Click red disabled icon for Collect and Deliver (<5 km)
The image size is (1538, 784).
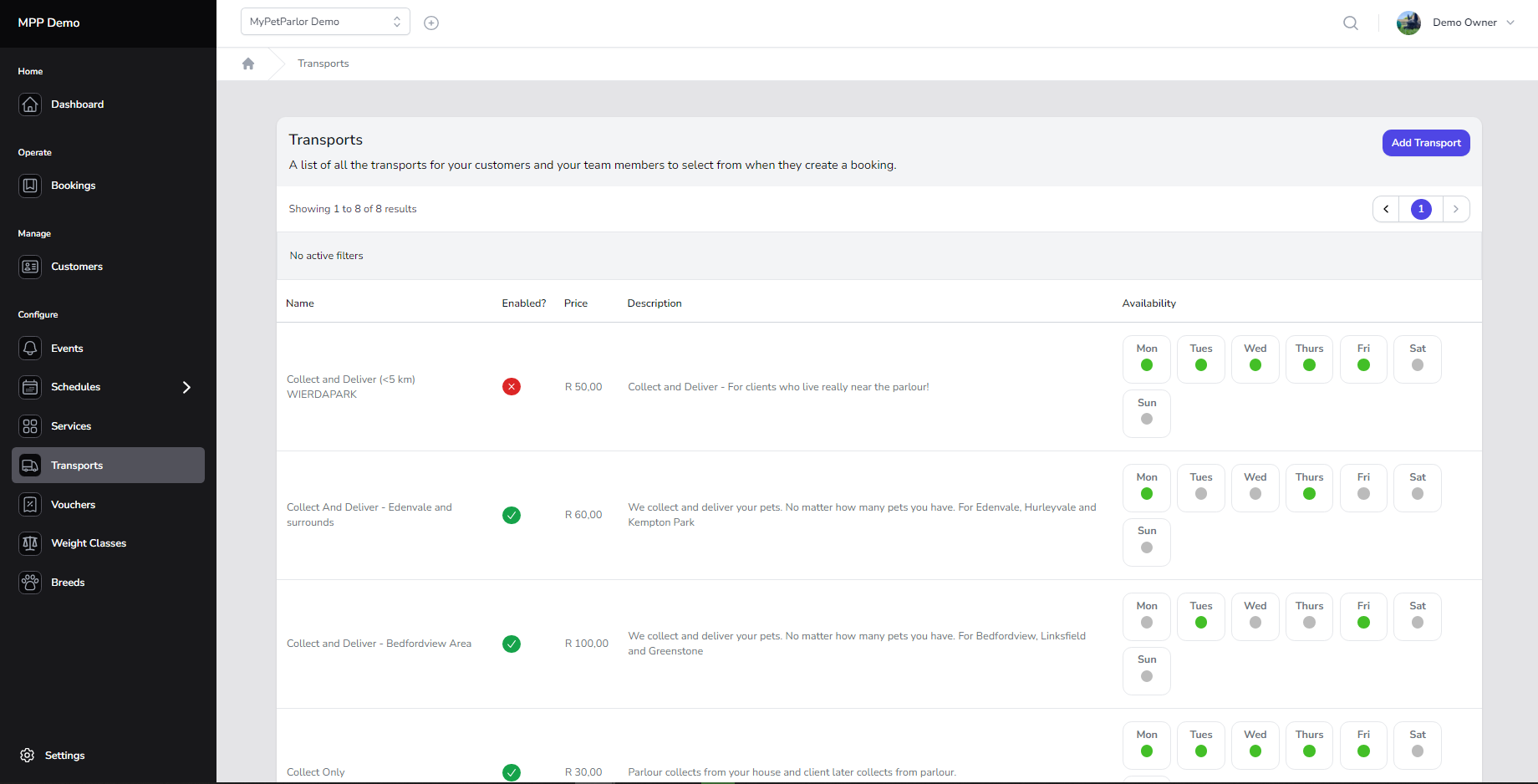[x=512, y=387]
